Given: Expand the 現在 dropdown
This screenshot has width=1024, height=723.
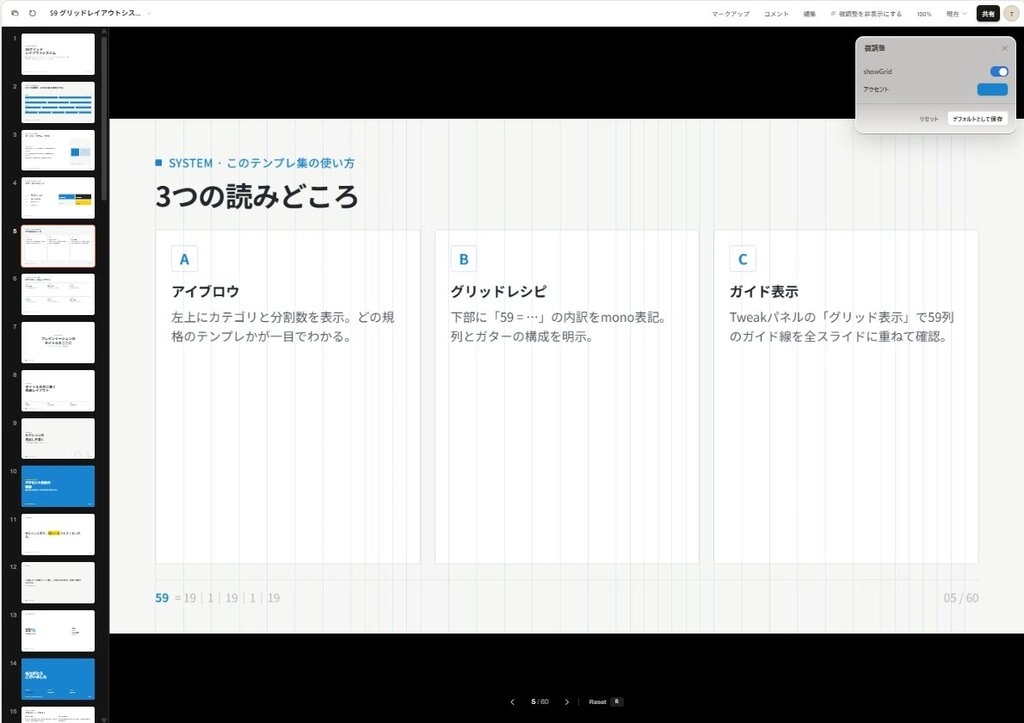Looking at the screenshot, I should (x=957, y=14).
